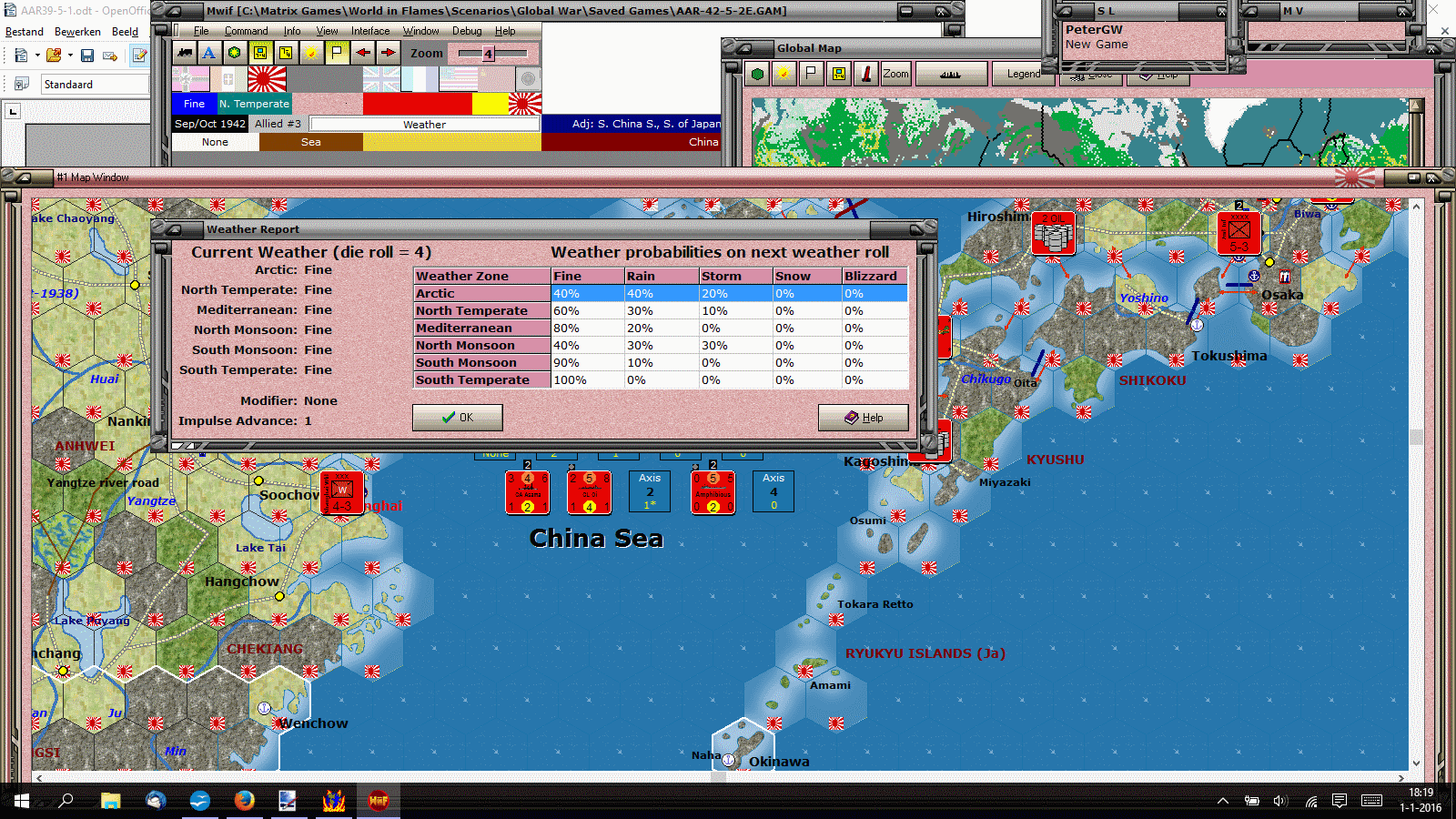Open Windows Start menu
This screenshot has height=819, width=1456.
click(22, 801)
